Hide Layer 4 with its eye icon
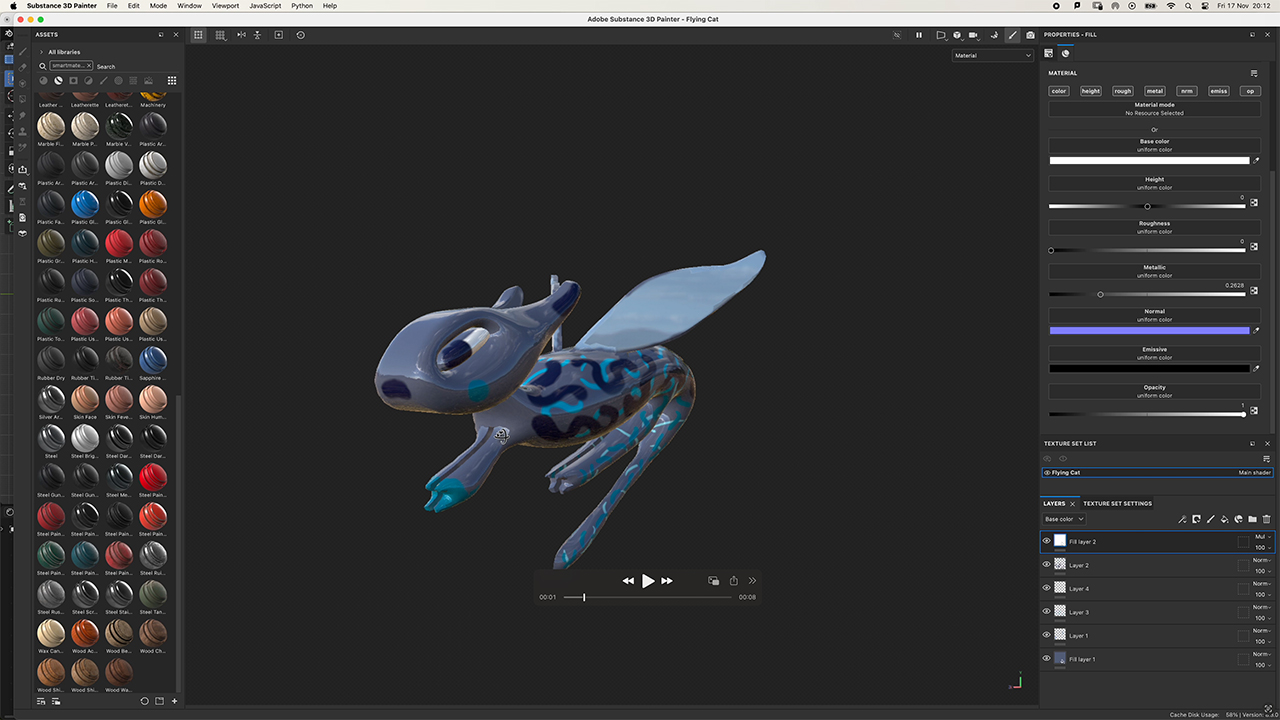 point(1047,588)
